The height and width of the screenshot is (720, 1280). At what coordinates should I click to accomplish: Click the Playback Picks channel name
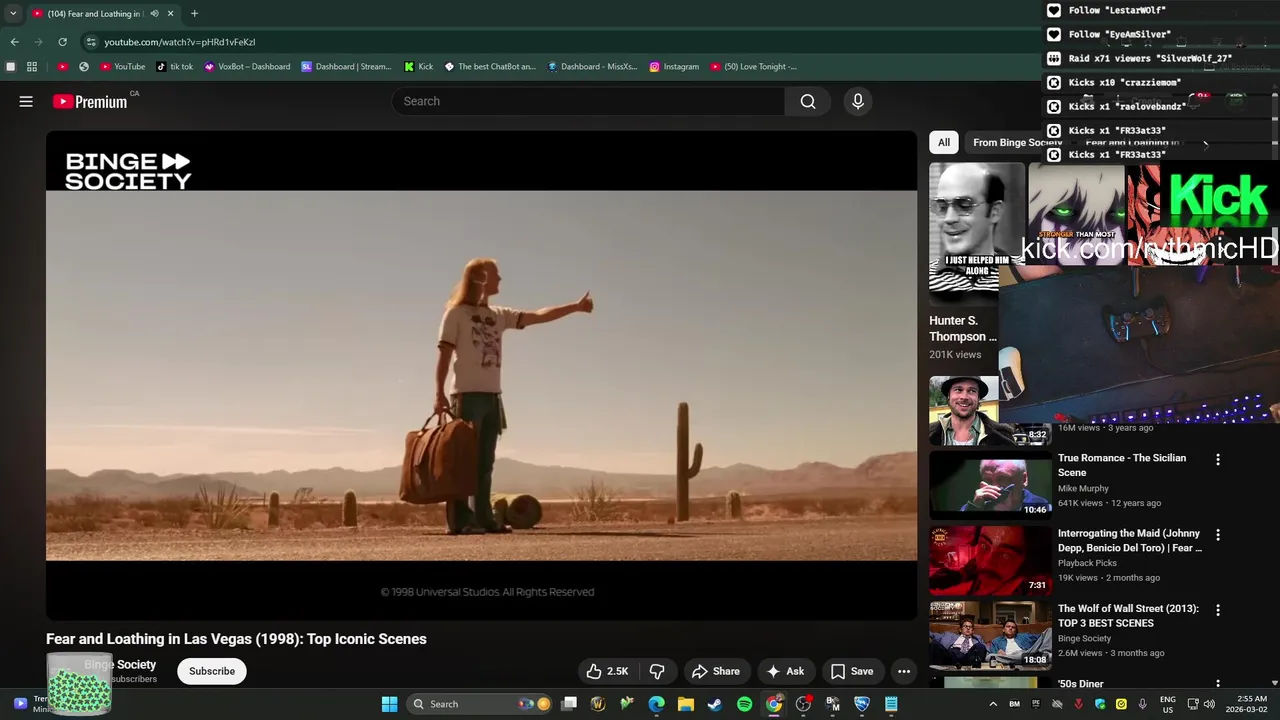pos(1089,564)
